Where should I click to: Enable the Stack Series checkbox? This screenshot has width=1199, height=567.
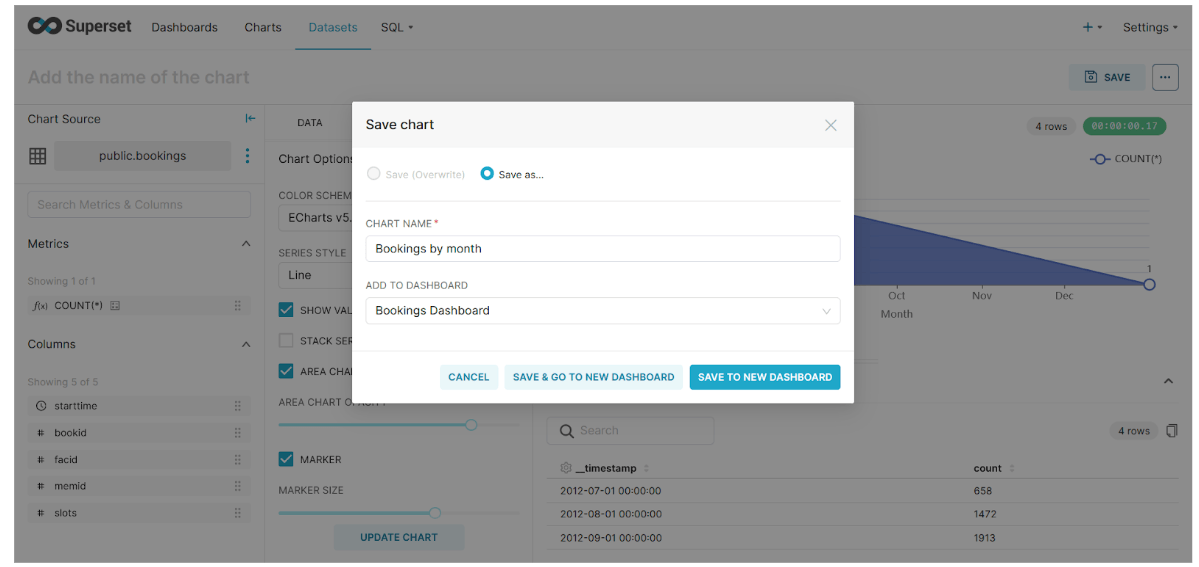tap(286, 341)
